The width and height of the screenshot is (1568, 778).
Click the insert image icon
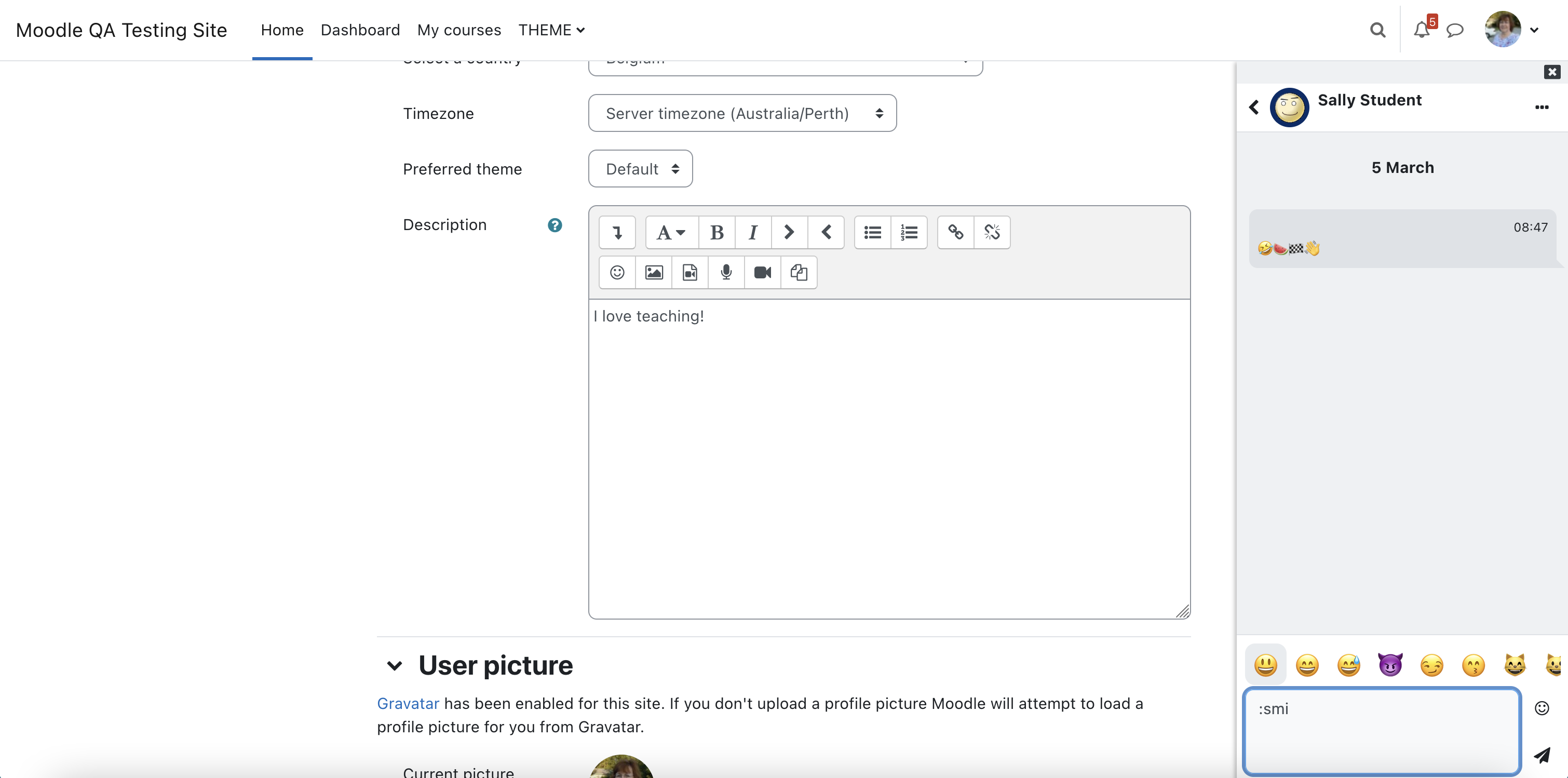click(654, 273)
